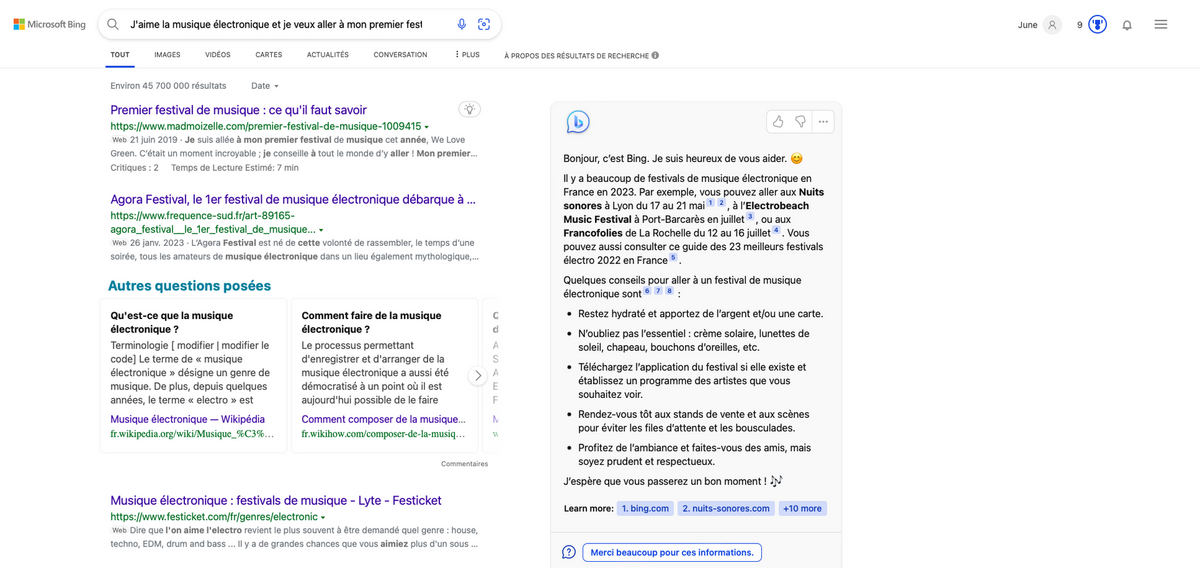This screenshot has width=1200, height=568.
Task: Switch to IMAGES tab
Action: [x=167, y=55]
